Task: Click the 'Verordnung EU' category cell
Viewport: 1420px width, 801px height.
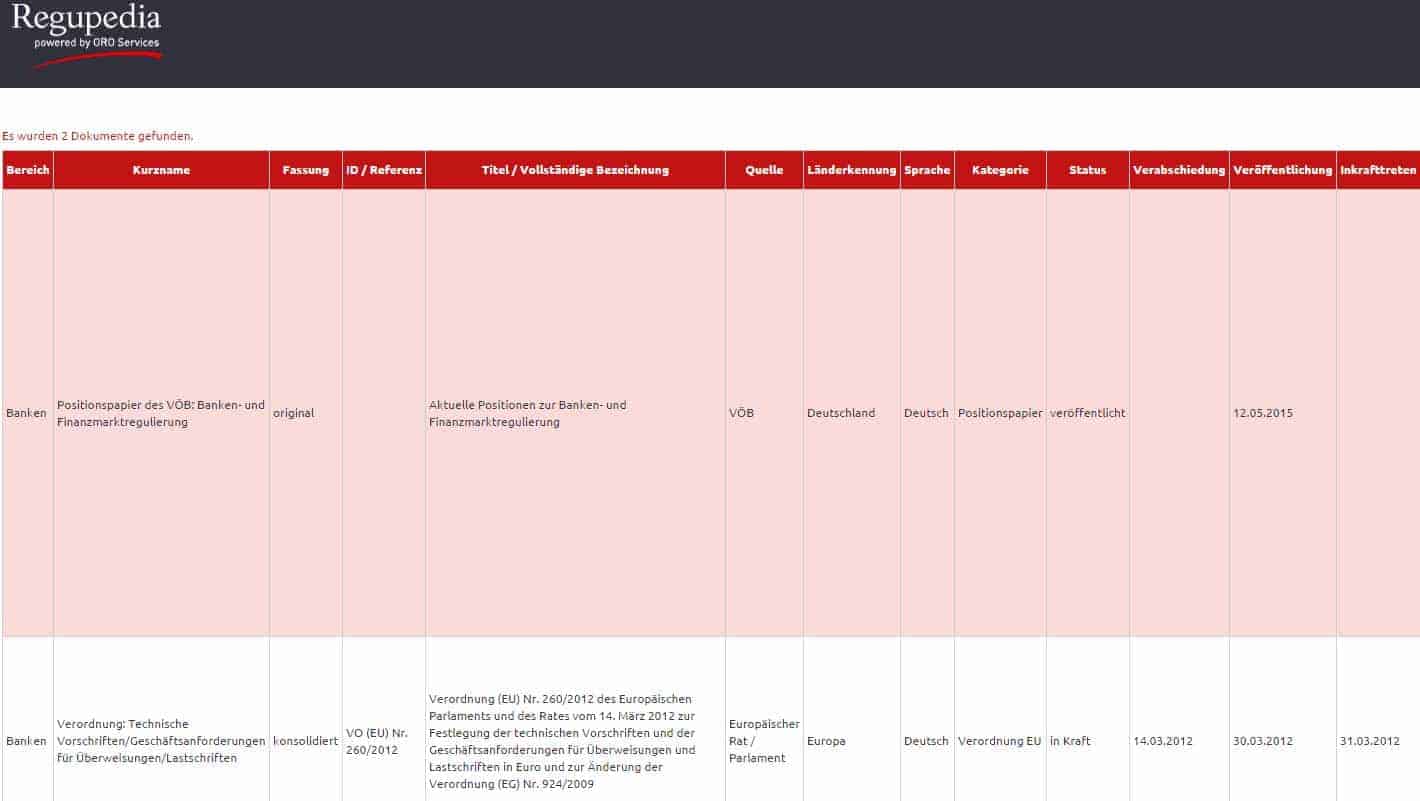Action: 1000,741
